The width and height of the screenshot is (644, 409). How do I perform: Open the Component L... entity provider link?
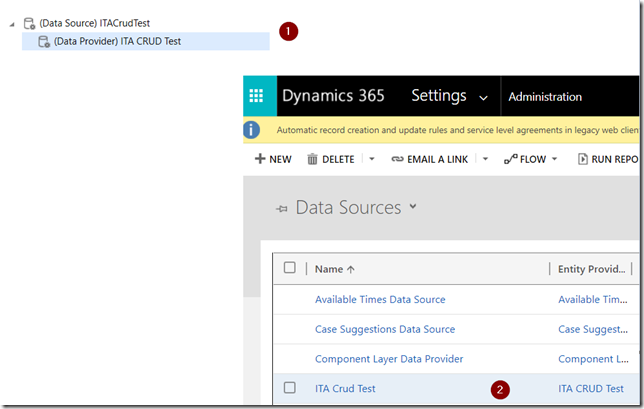click(x=593, y=359)
